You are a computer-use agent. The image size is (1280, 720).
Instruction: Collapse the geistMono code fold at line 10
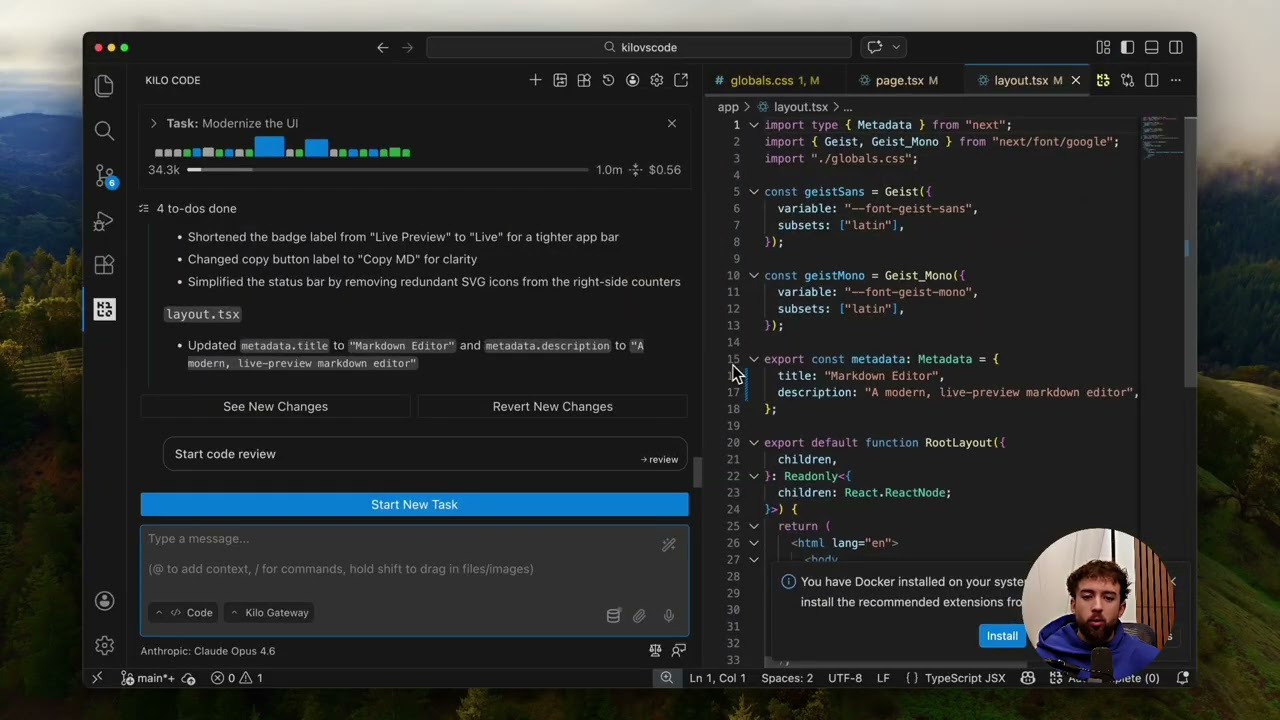[754, 275]
